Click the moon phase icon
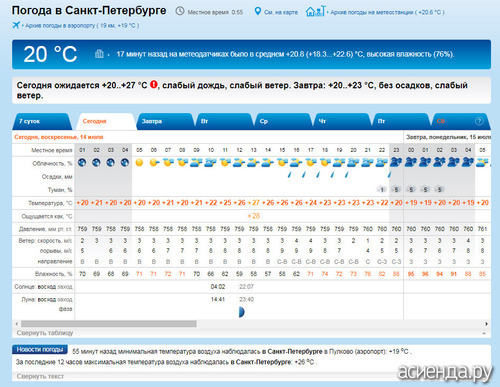Image resolution: width=500 pixels, height=387 pixels. point(241,312)
